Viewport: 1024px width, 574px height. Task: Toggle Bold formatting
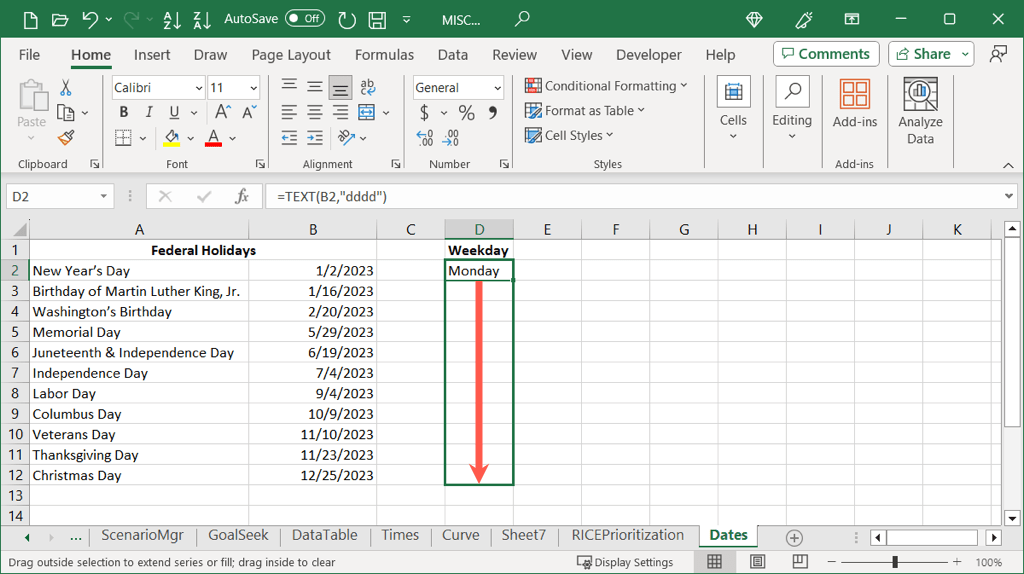pyautogui.click(x=124, y=113)
